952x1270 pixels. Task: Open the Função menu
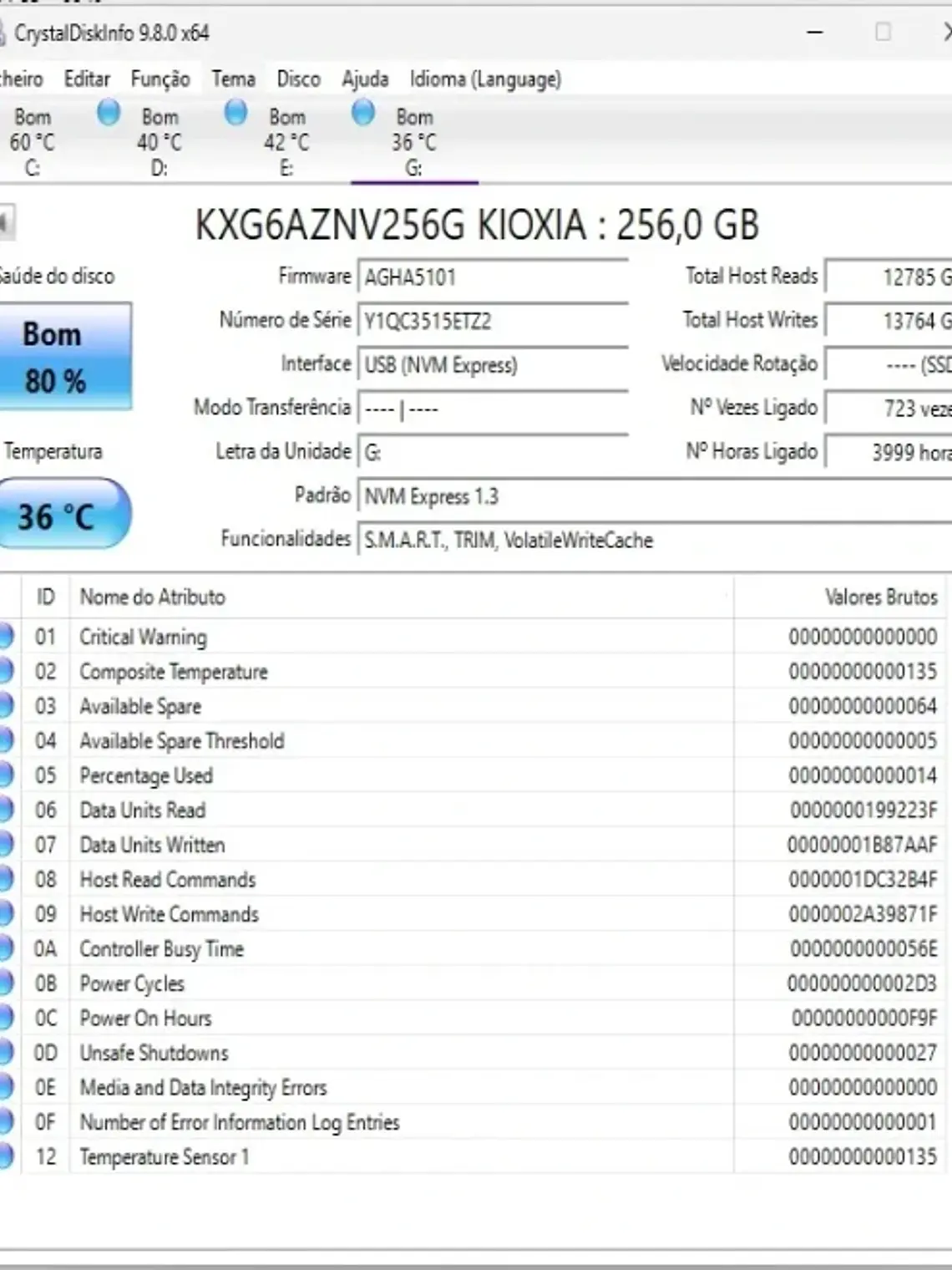coord(160,79)
